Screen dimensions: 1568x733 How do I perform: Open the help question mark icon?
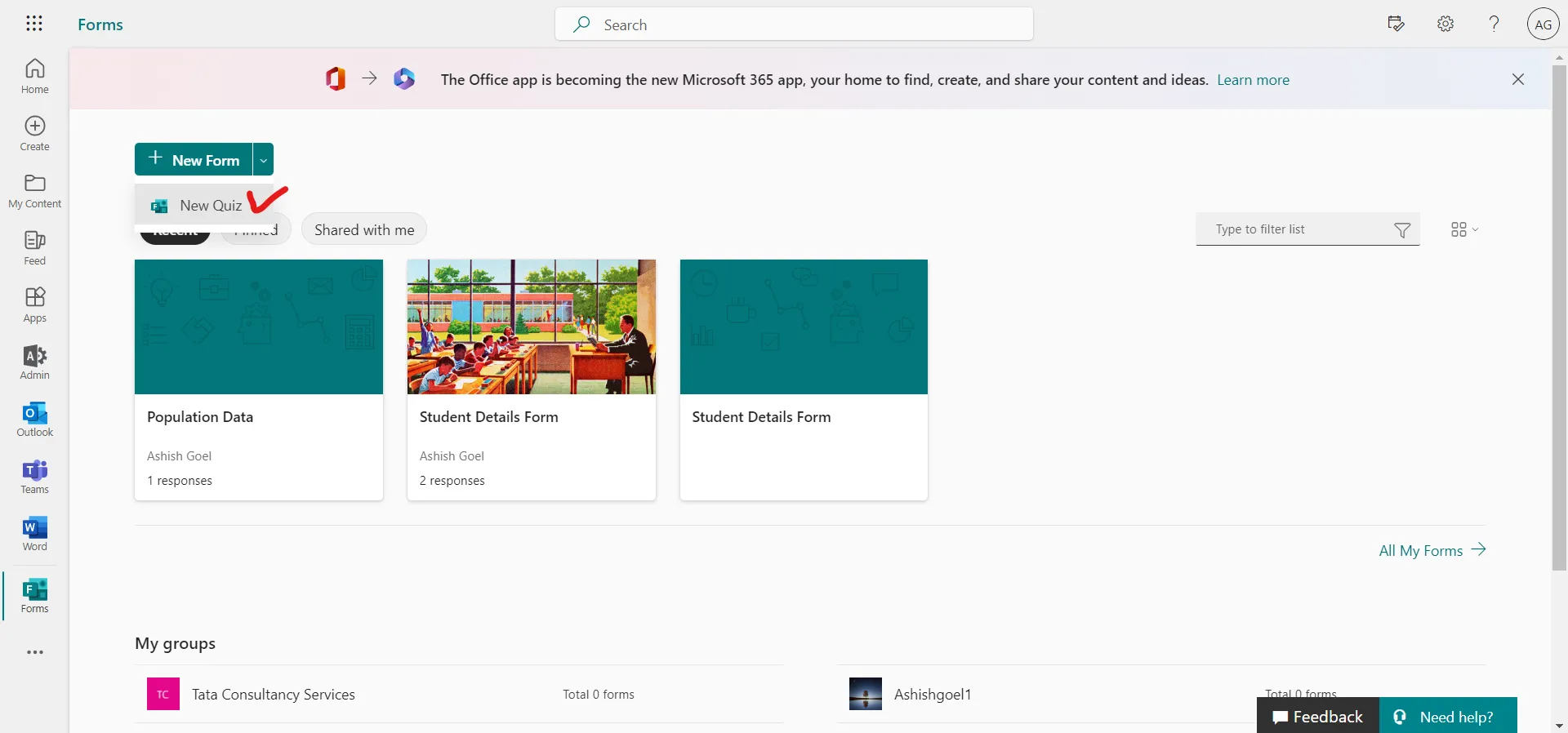point(1494,24)
